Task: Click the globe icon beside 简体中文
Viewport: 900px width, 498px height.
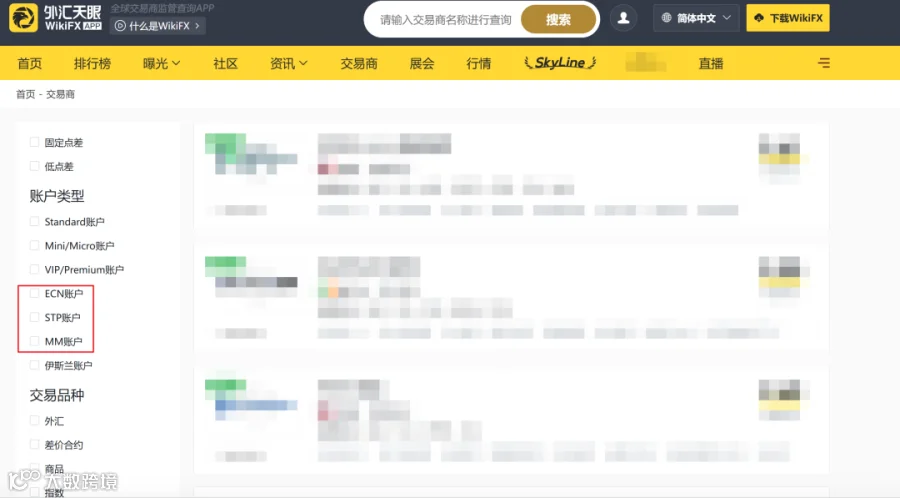Action: (x=666, y=18)
